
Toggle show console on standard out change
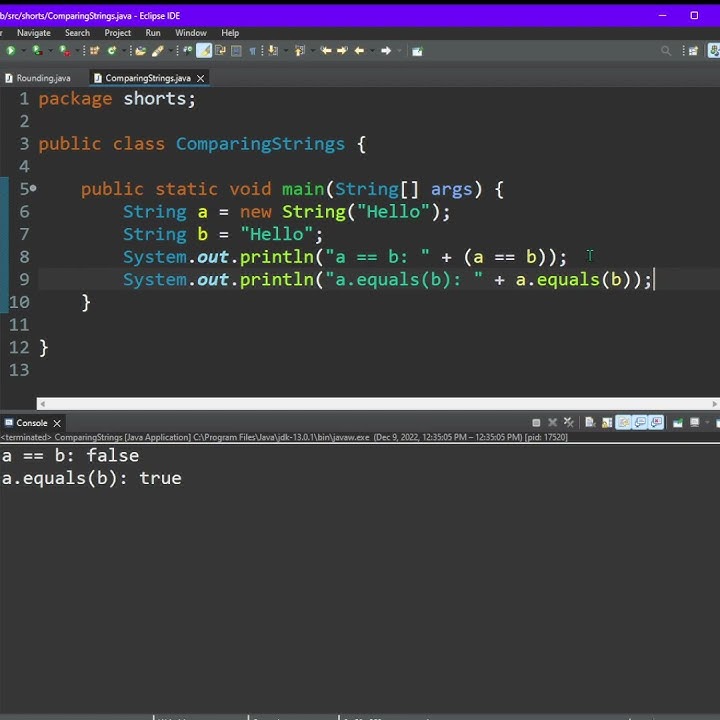(640, 422)
